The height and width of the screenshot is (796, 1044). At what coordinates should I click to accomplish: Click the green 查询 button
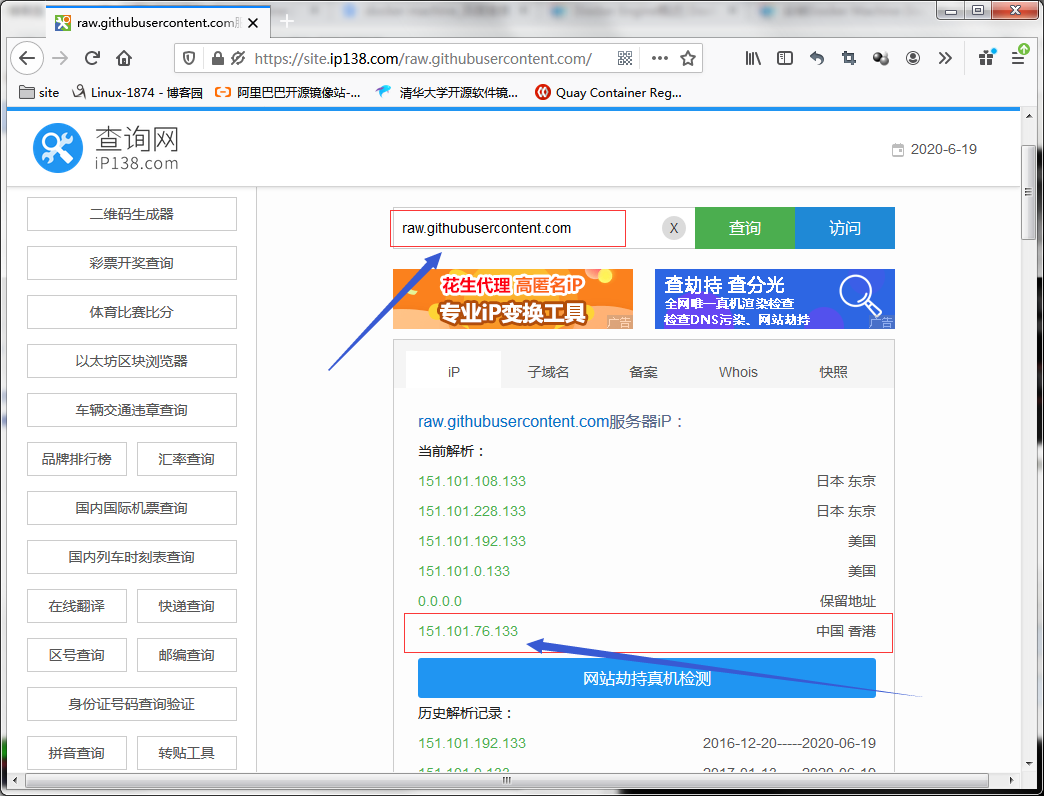click(x=744, y=228)
